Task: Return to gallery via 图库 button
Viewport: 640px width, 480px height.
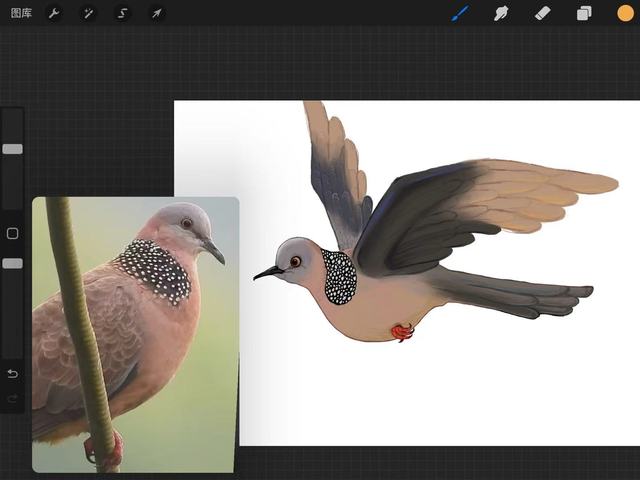Action: (21, 13)
